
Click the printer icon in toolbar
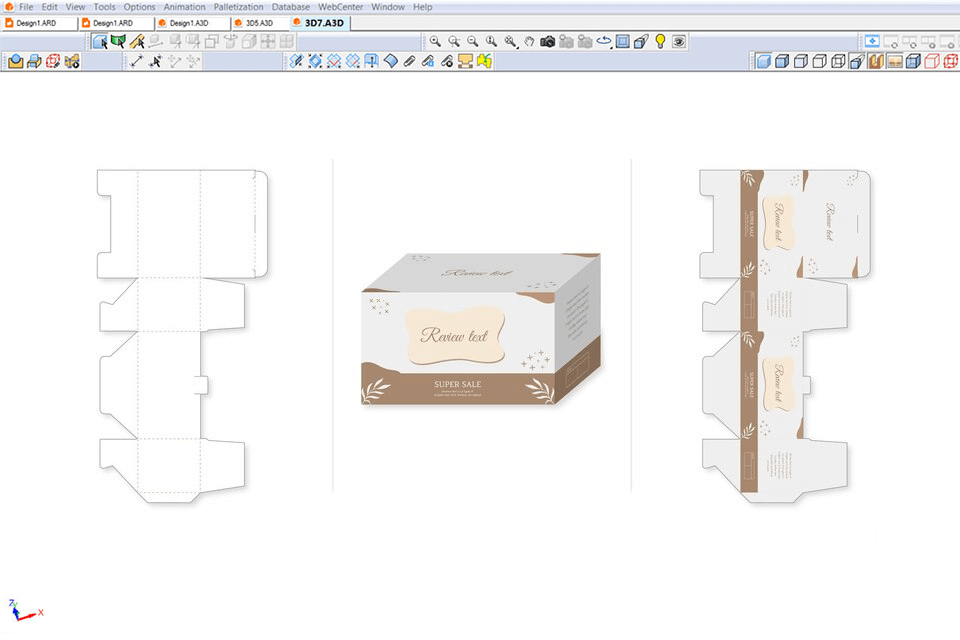(x=34, y=61)
